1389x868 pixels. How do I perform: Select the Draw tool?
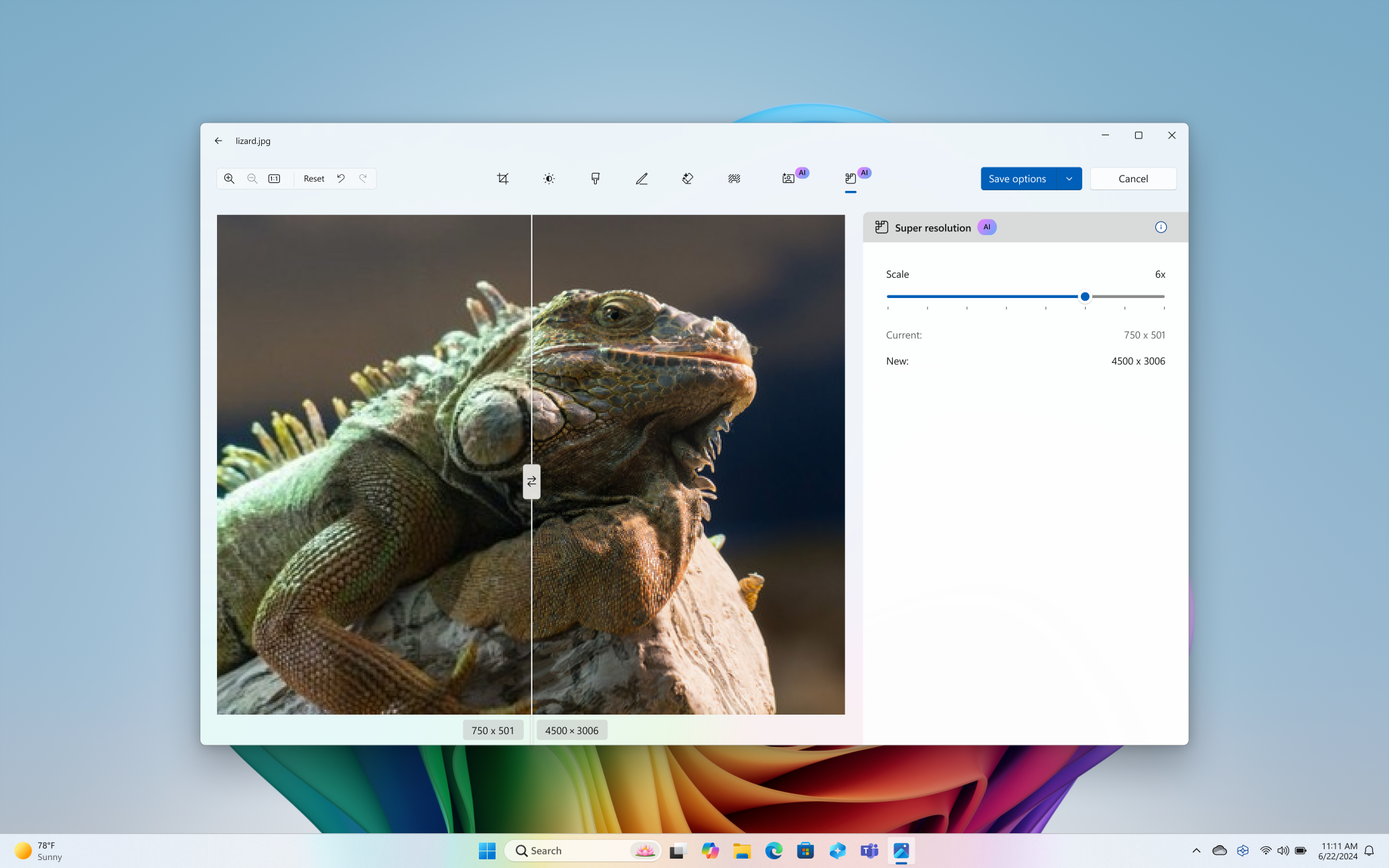coord(641,178)
